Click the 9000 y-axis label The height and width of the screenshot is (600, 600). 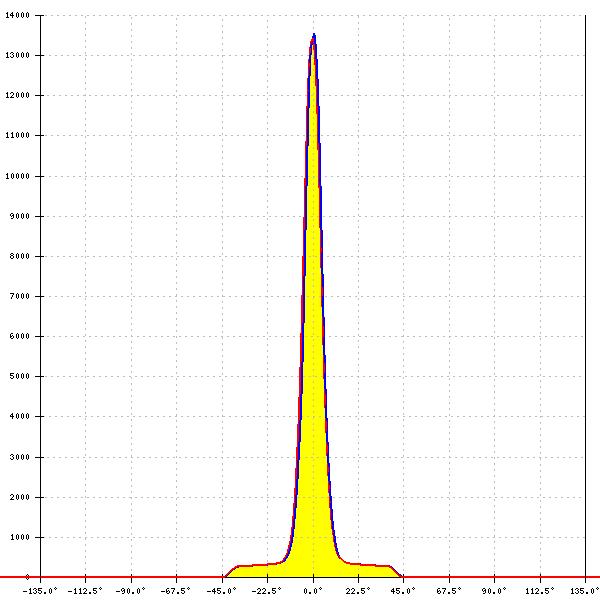(x=19, y=216)
